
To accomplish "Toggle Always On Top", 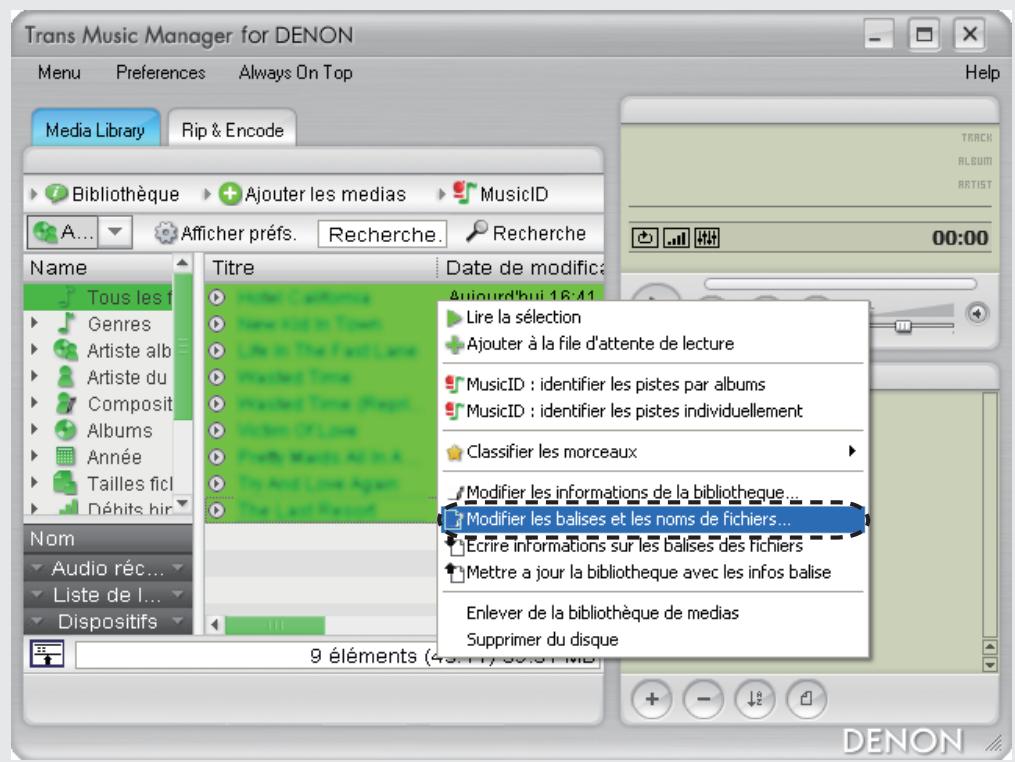I will click(295, 73).
